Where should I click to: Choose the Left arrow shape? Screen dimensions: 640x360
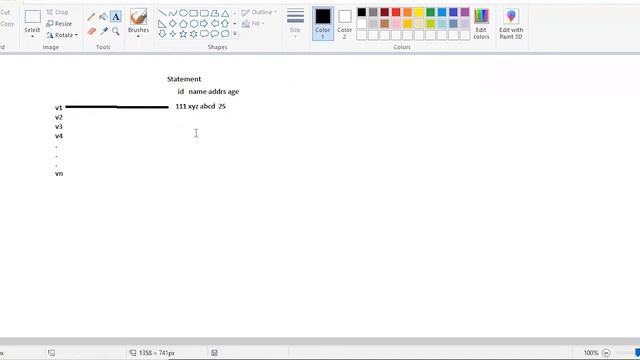point(215,24)
